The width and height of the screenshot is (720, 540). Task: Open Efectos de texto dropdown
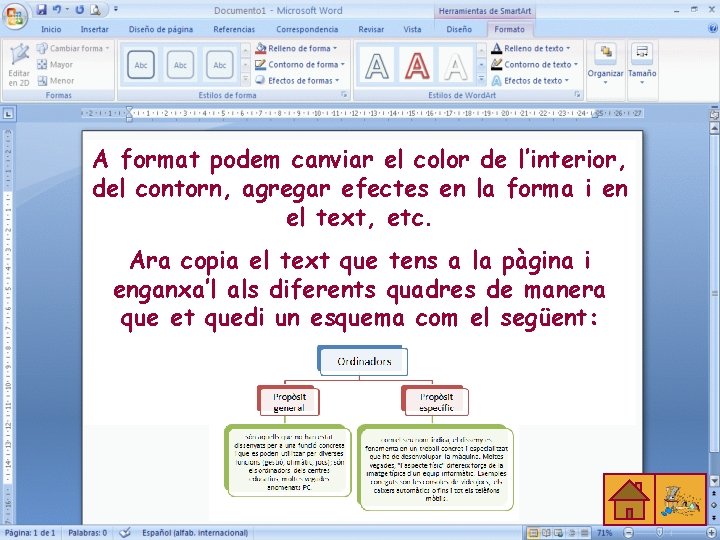530,81
